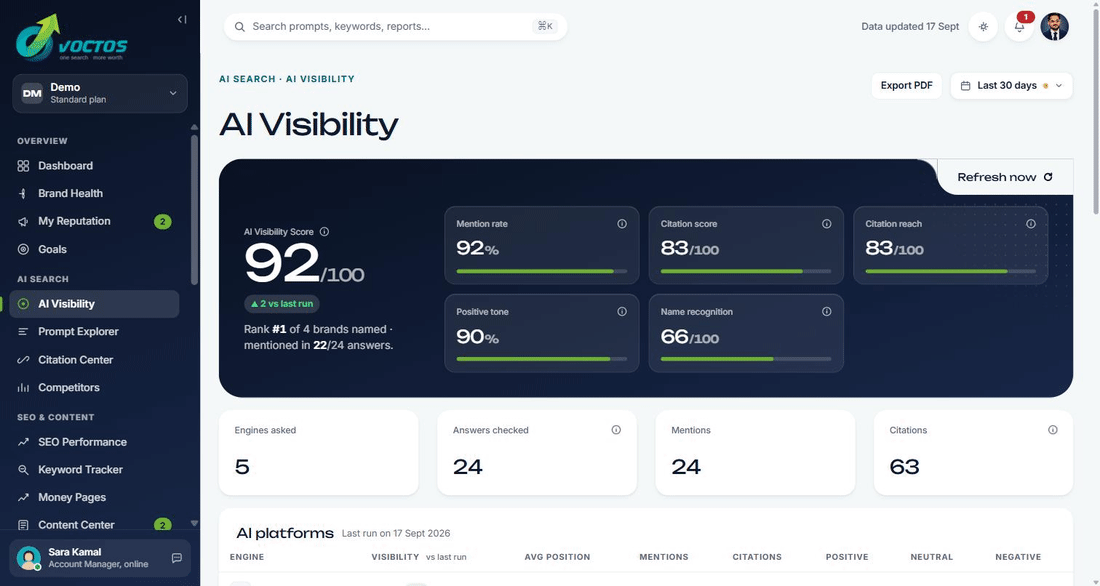Open the Demo workspace dropdown

100,93
